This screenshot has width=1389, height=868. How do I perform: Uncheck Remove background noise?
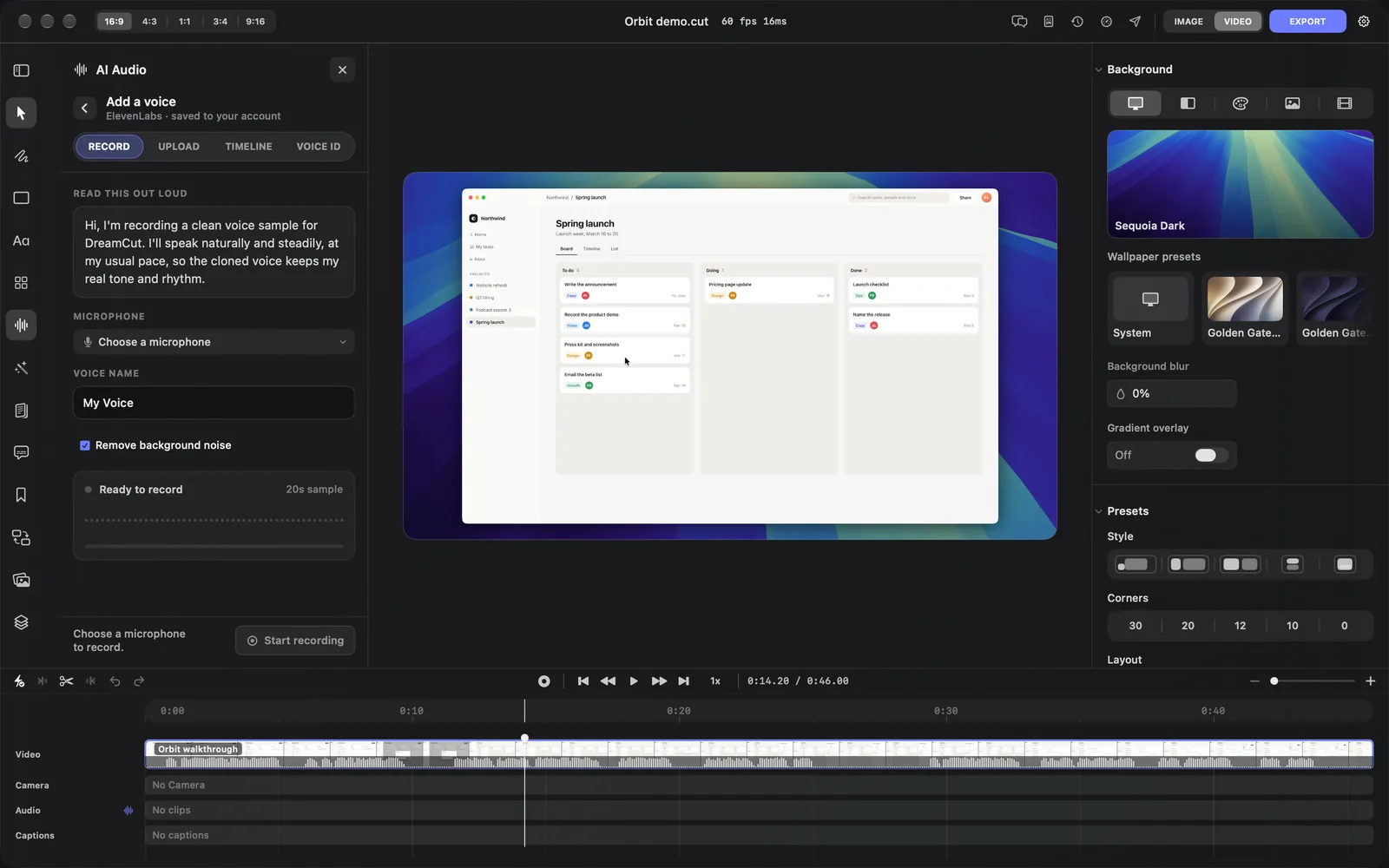click(85, 445)
